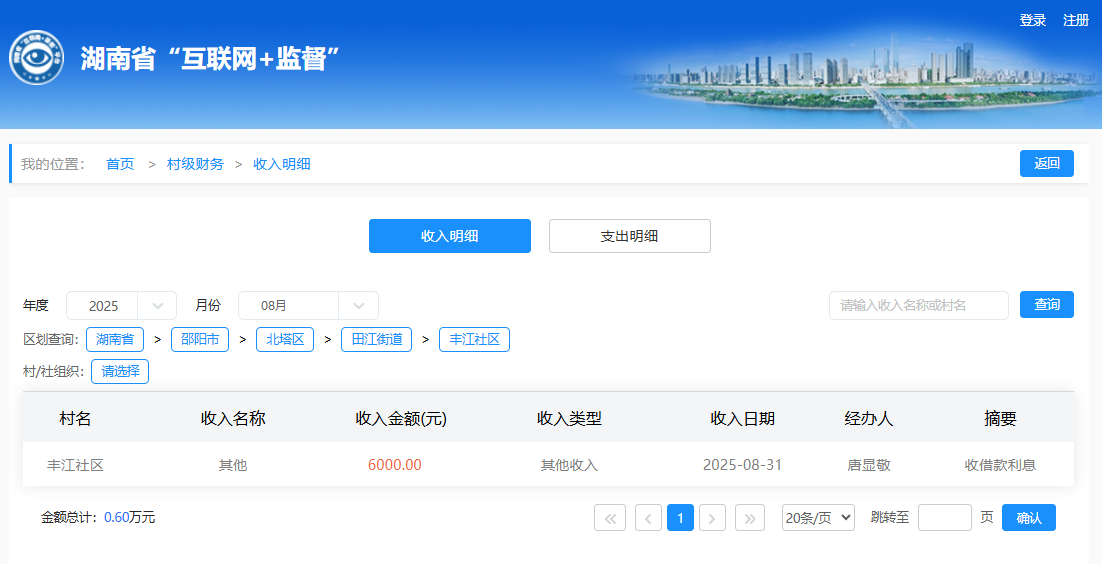Select the 邵阳市 region tag
The image size is (1102, 564).
pyautogui.click(x=200, y=339)
